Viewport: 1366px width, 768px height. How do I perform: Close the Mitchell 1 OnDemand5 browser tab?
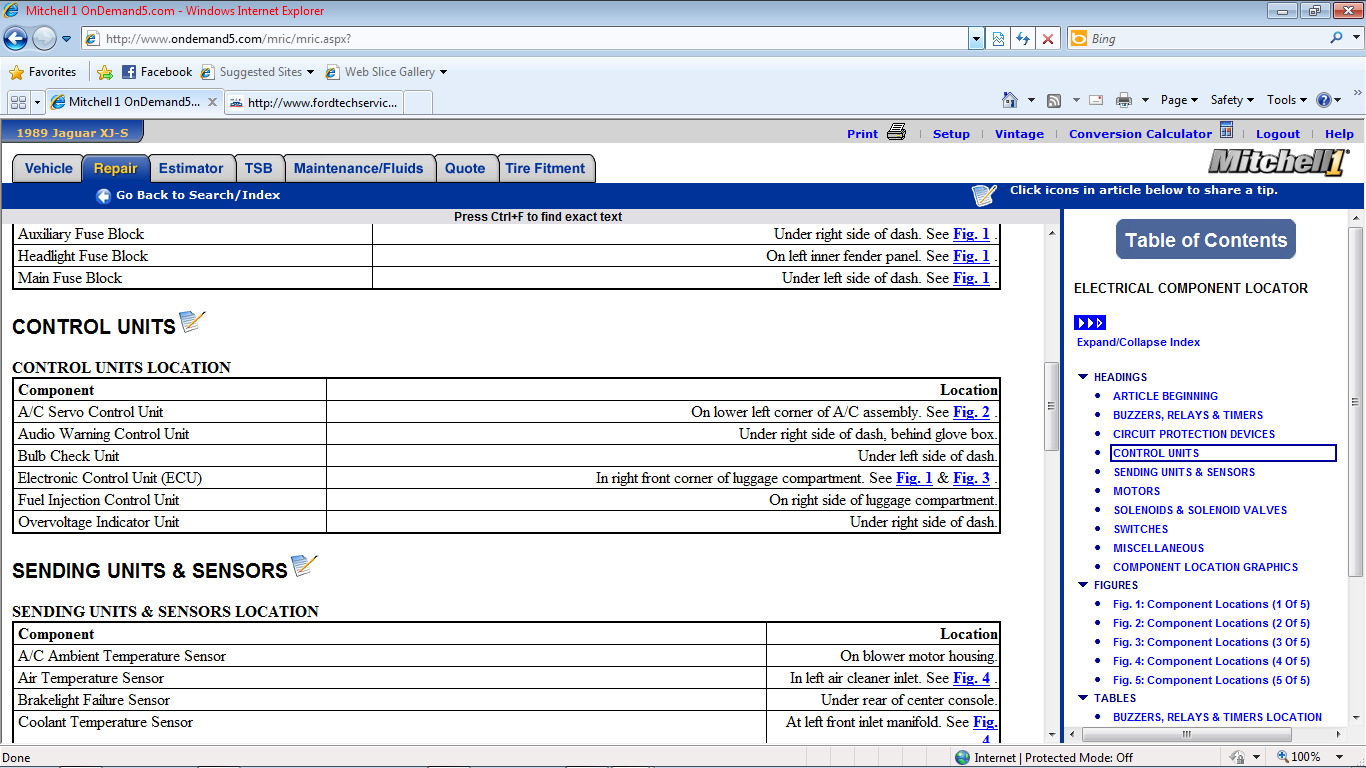[212, 102]
